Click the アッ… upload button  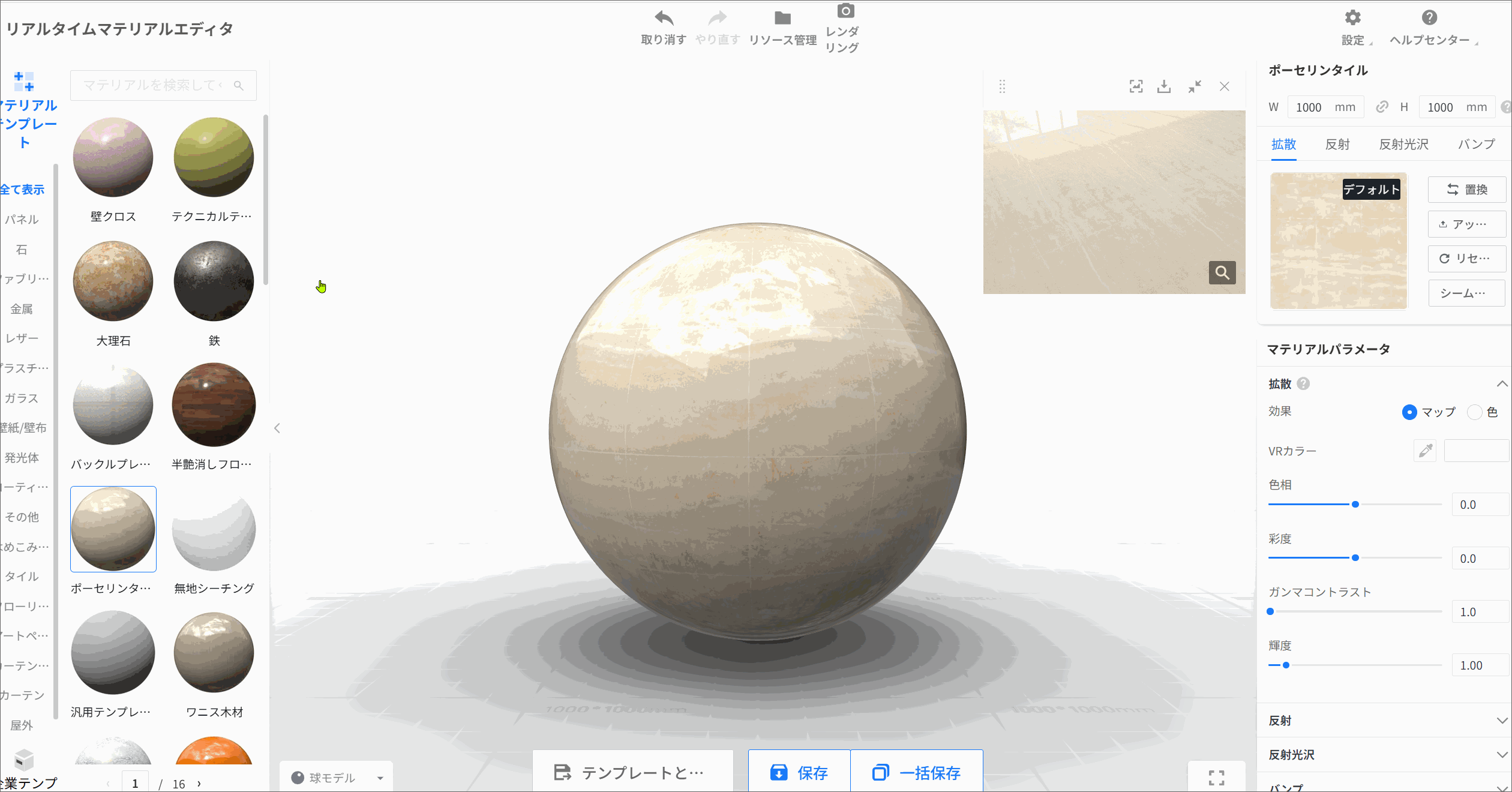pyautogui.click(x=1467, y=224)
